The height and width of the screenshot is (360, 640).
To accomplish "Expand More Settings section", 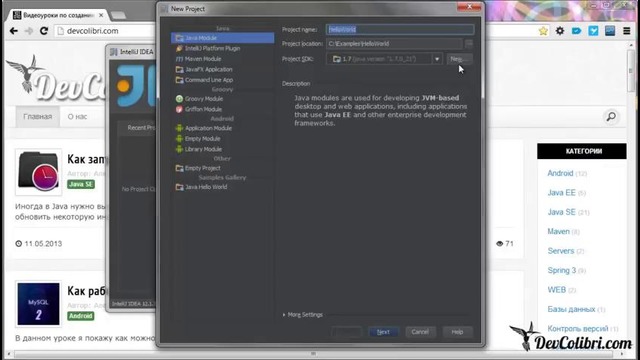I will point(303,315).
